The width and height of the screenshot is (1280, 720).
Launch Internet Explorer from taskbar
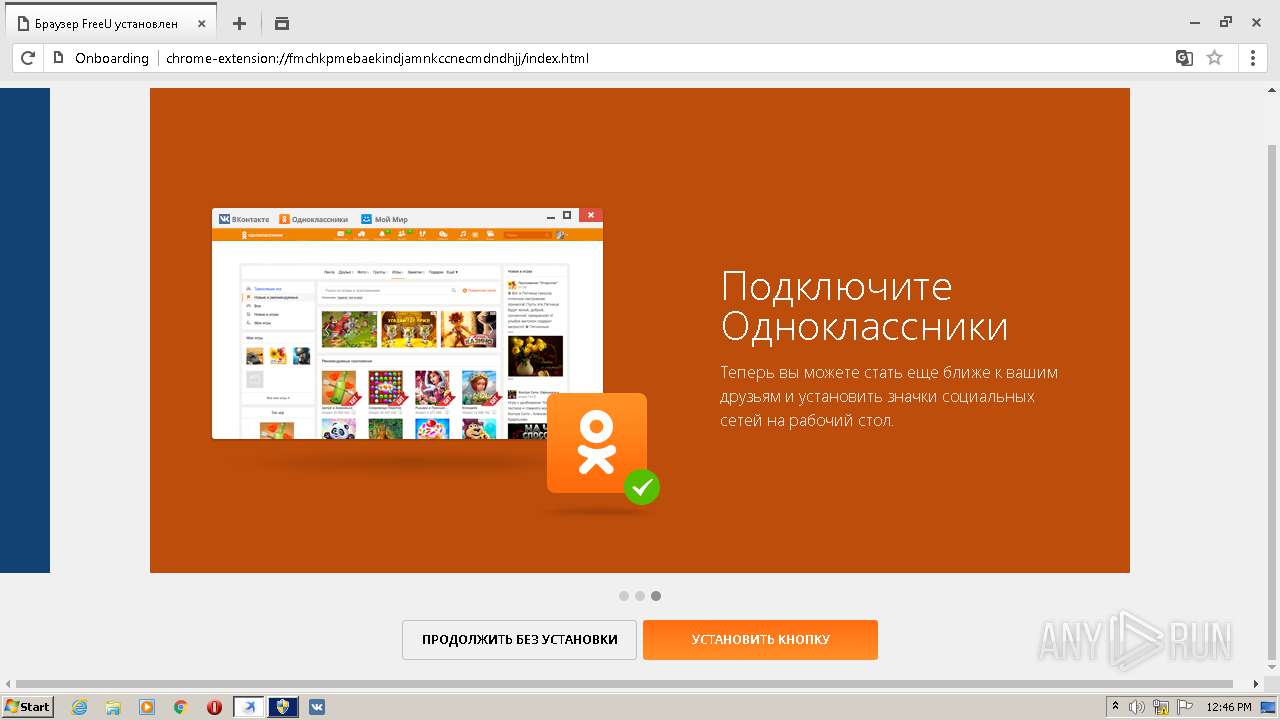[80, 707]
